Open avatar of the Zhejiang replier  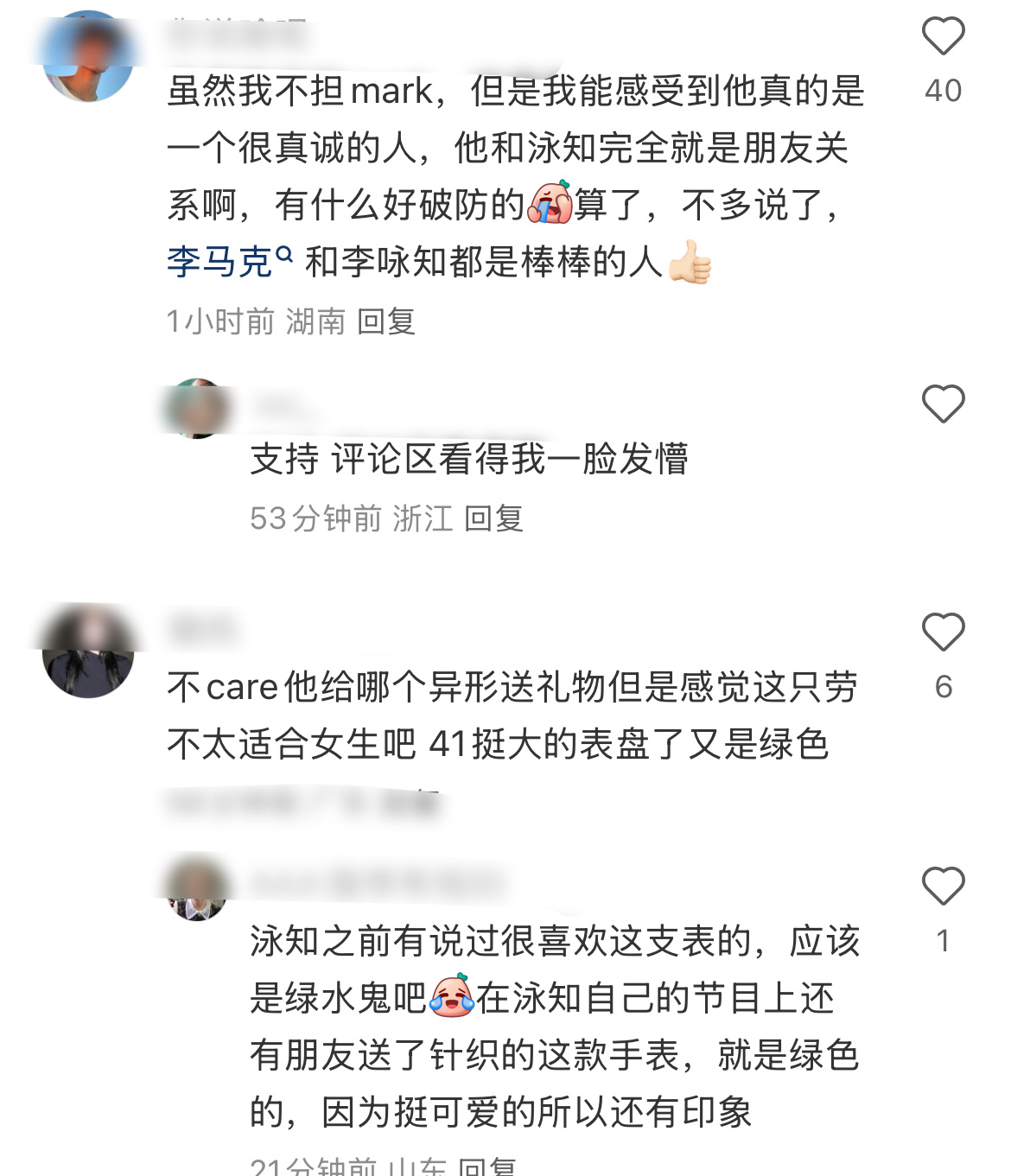click(x=197, y=409)
